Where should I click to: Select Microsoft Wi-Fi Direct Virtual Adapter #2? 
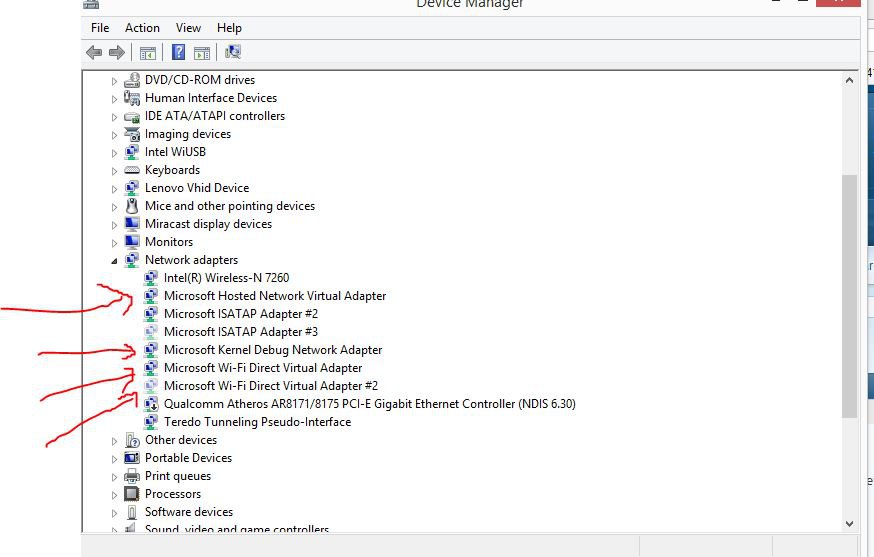tap(270, 386)
